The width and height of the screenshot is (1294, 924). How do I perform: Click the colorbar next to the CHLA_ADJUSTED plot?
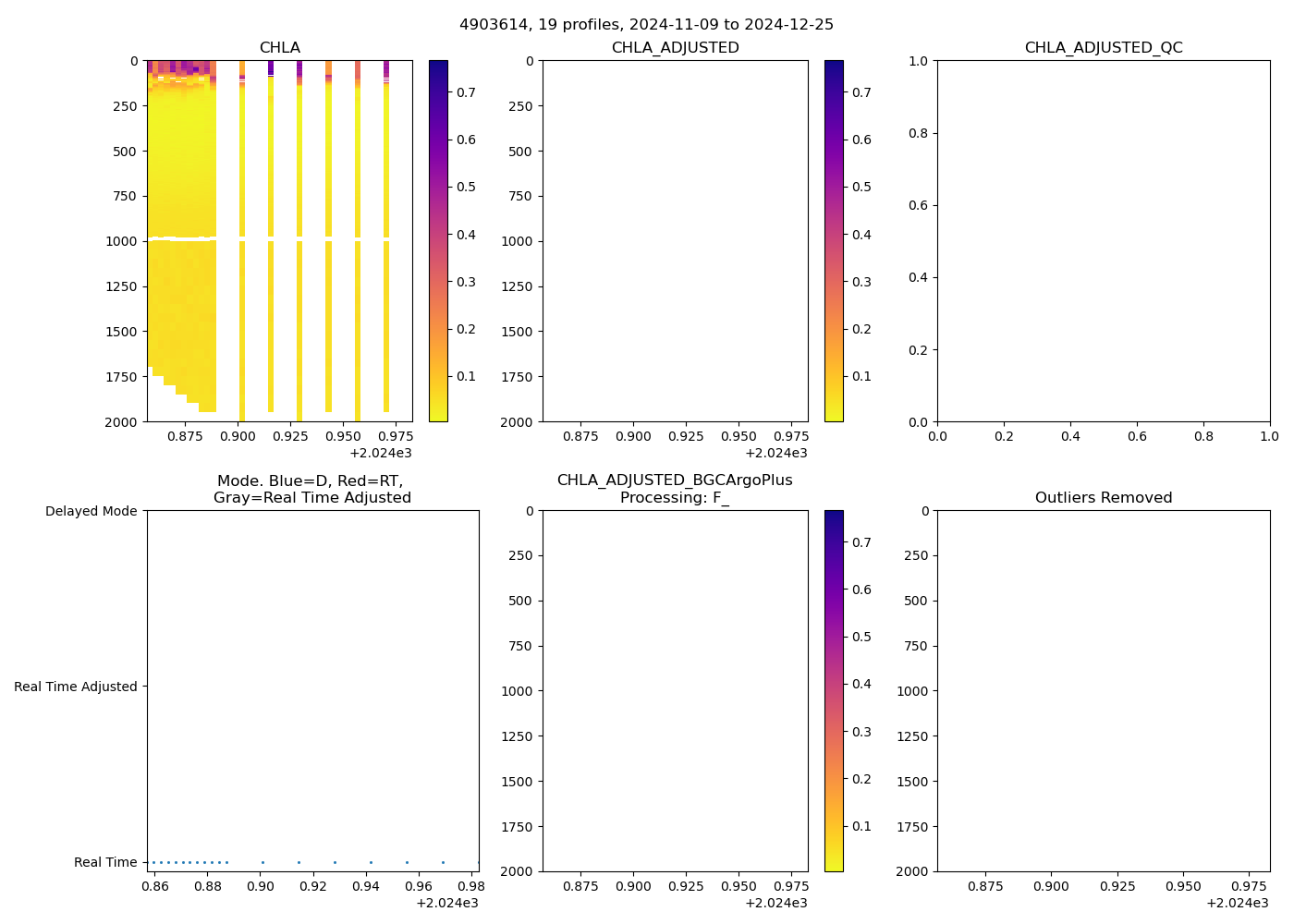point(833,240)
